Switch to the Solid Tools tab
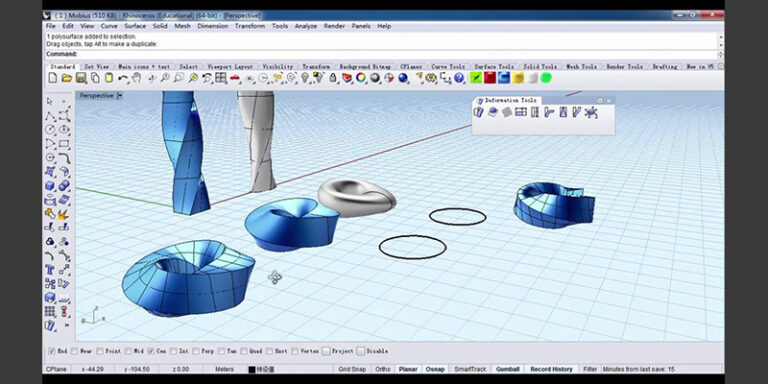 [540, 67]
